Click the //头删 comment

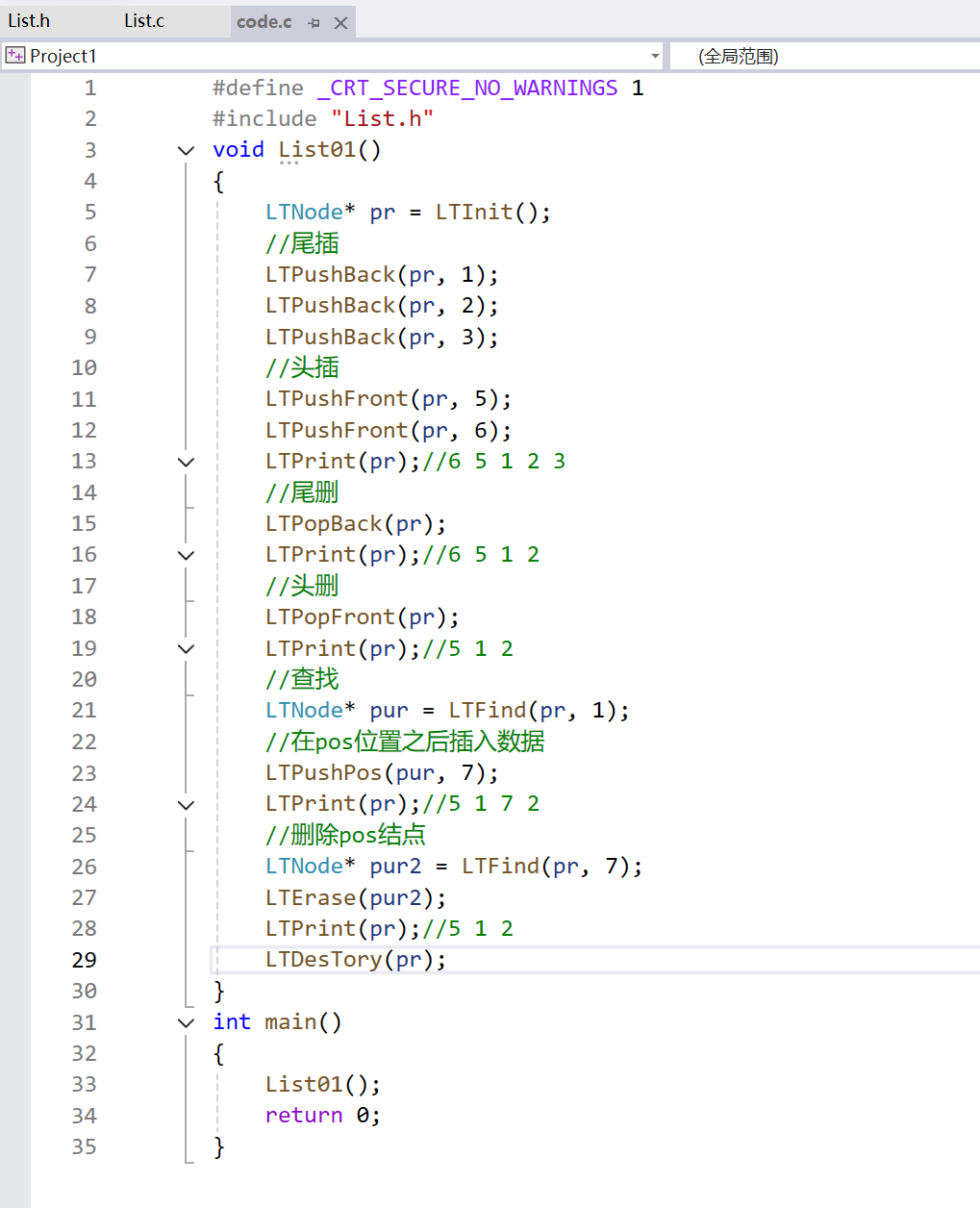click(x=303, y=586)
